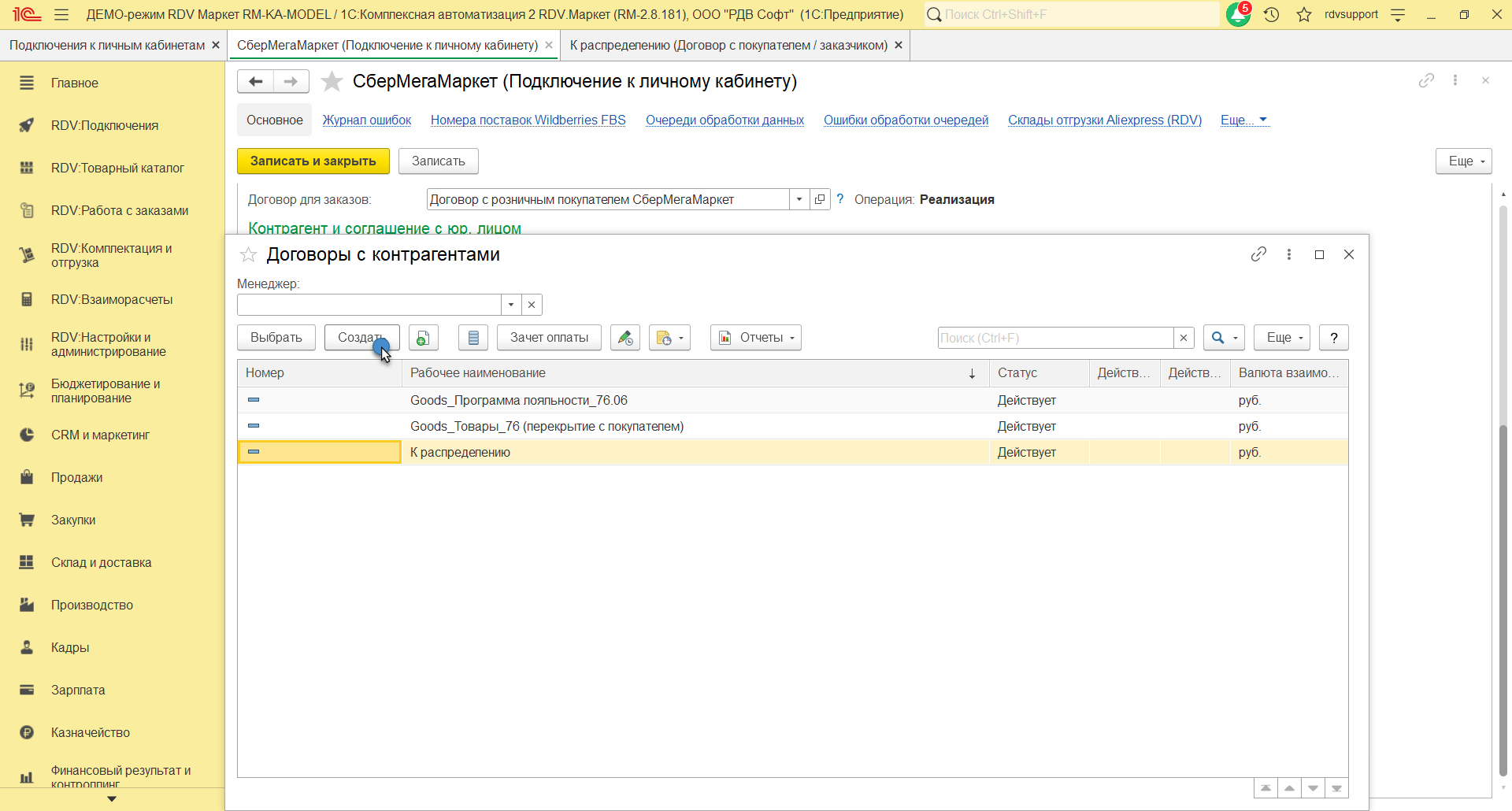Star the Договоры с контрагентами dialog
The image size is (1512, 811).
(248, 254)
